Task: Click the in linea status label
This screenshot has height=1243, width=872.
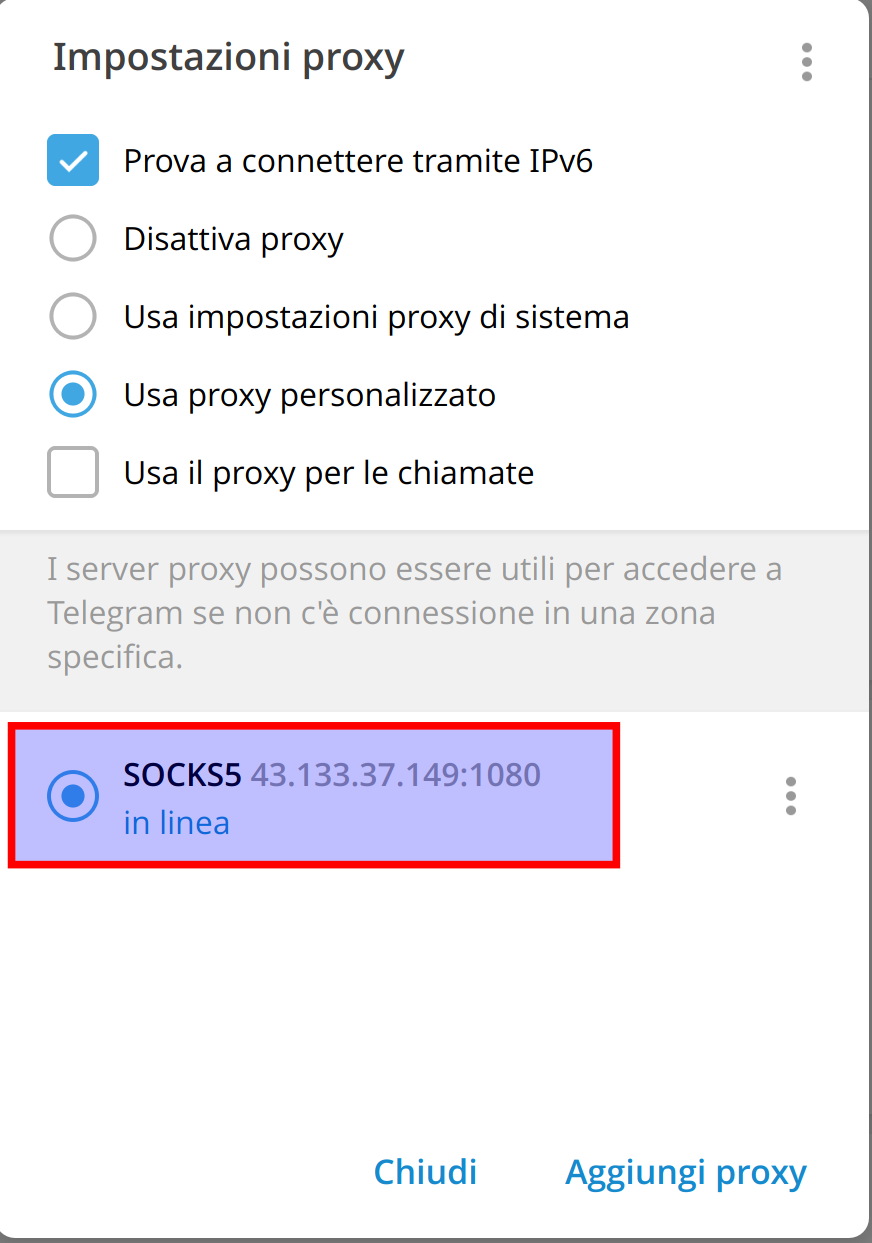Action: click(176, 822)
